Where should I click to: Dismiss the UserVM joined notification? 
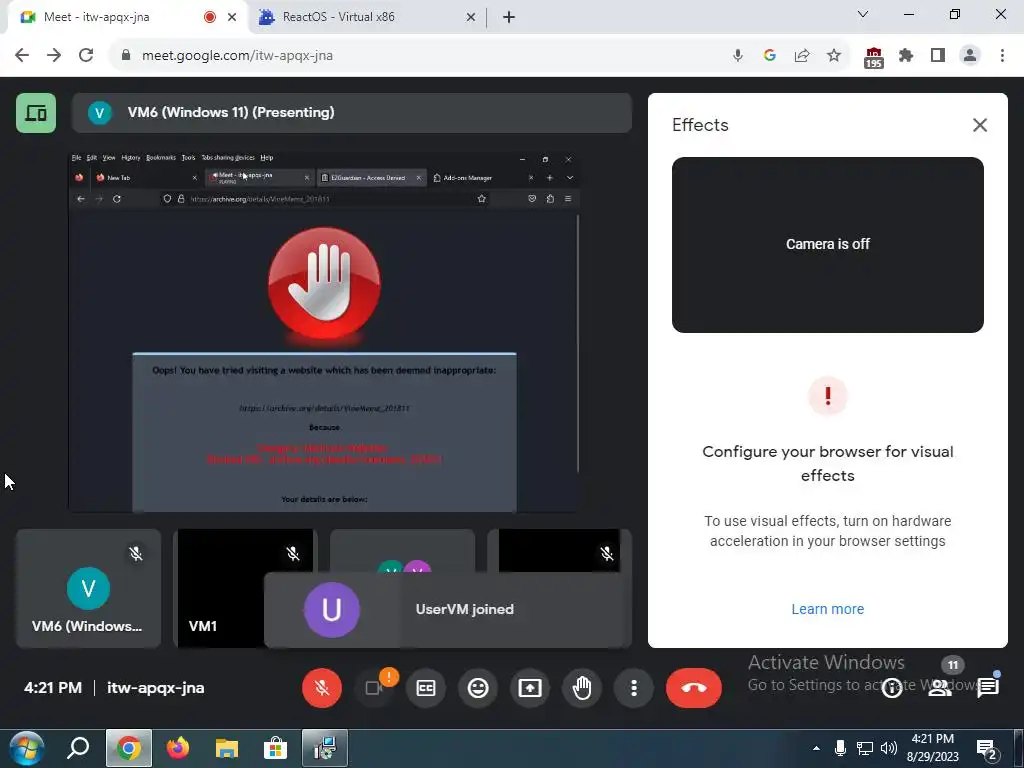448,609
